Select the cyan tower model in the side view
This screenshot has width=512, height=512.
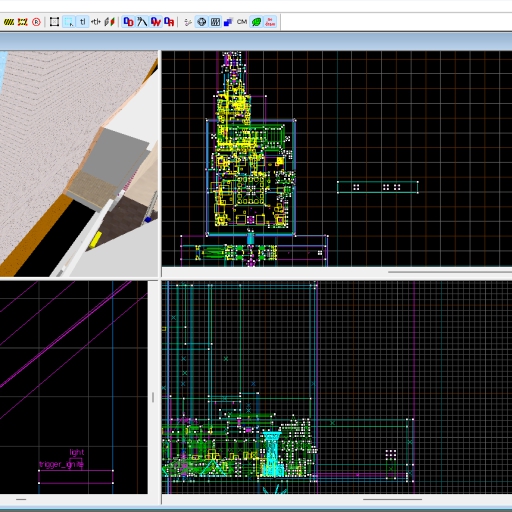(x=272, y=453)
